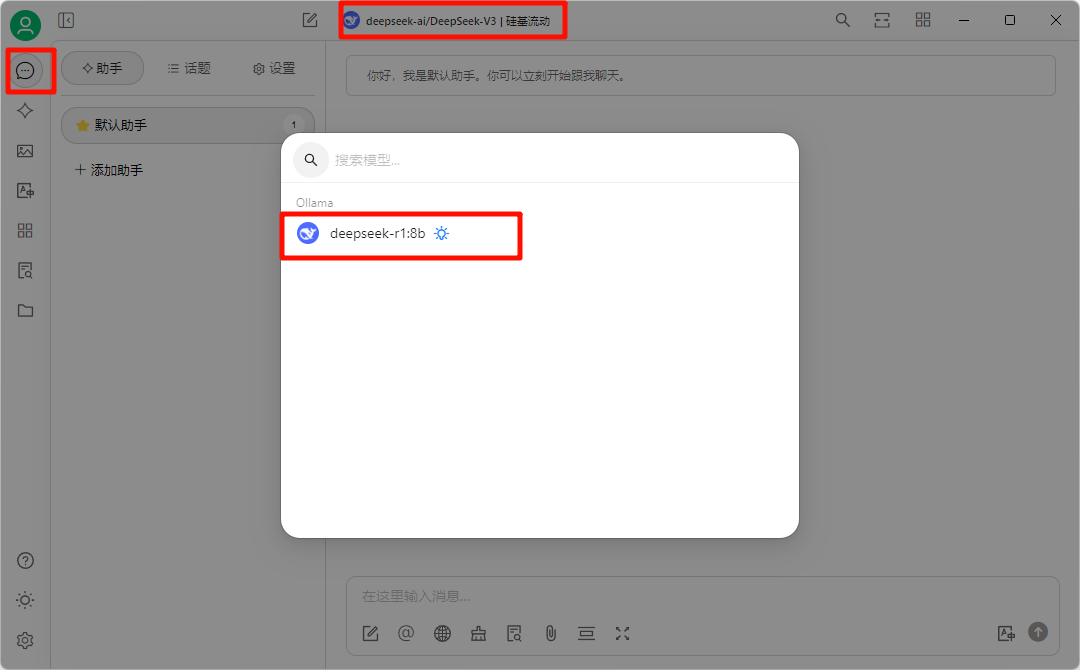Close the Cherry Studio window

[1055, 21]
